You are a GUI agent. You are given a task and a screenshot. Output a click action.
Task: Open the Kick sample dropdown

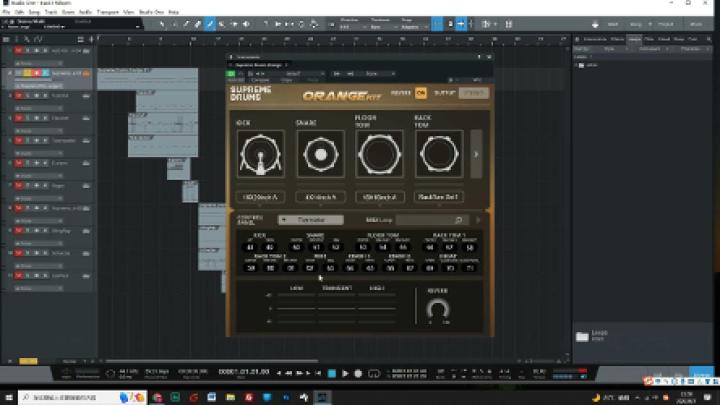click(x=260, y=197)
